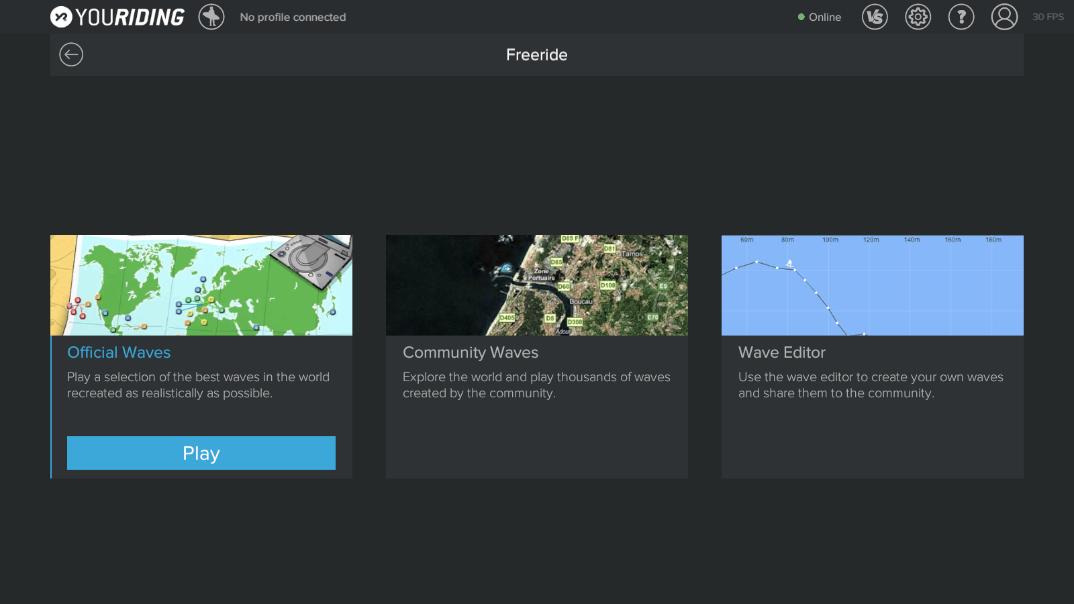Click the Community Waves description text
This screenshot has width=1074, height=604.
click(x=536, y=385)
